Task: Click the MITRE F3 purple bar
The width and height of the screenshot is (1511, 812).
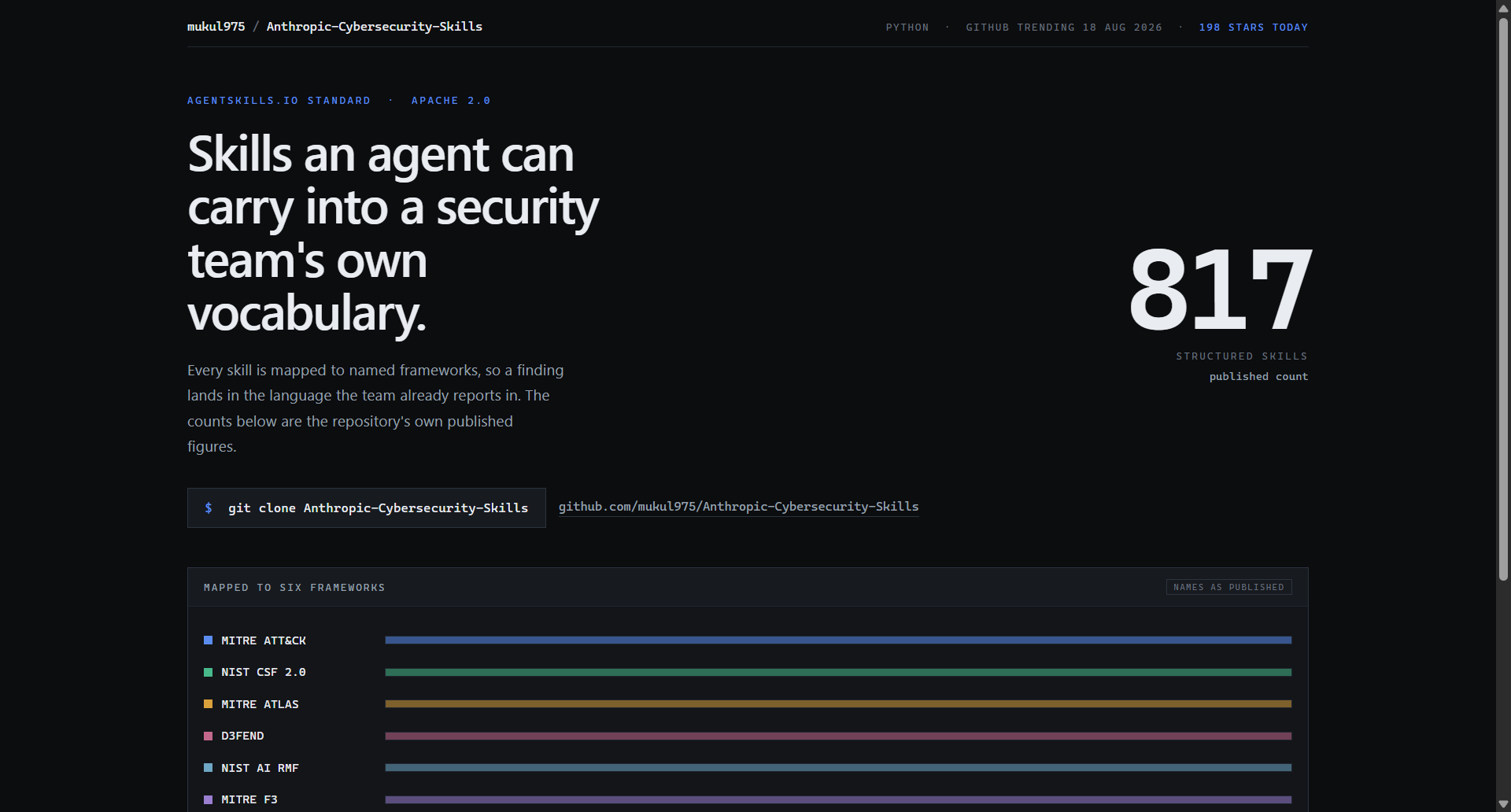Action: (838, 799)
